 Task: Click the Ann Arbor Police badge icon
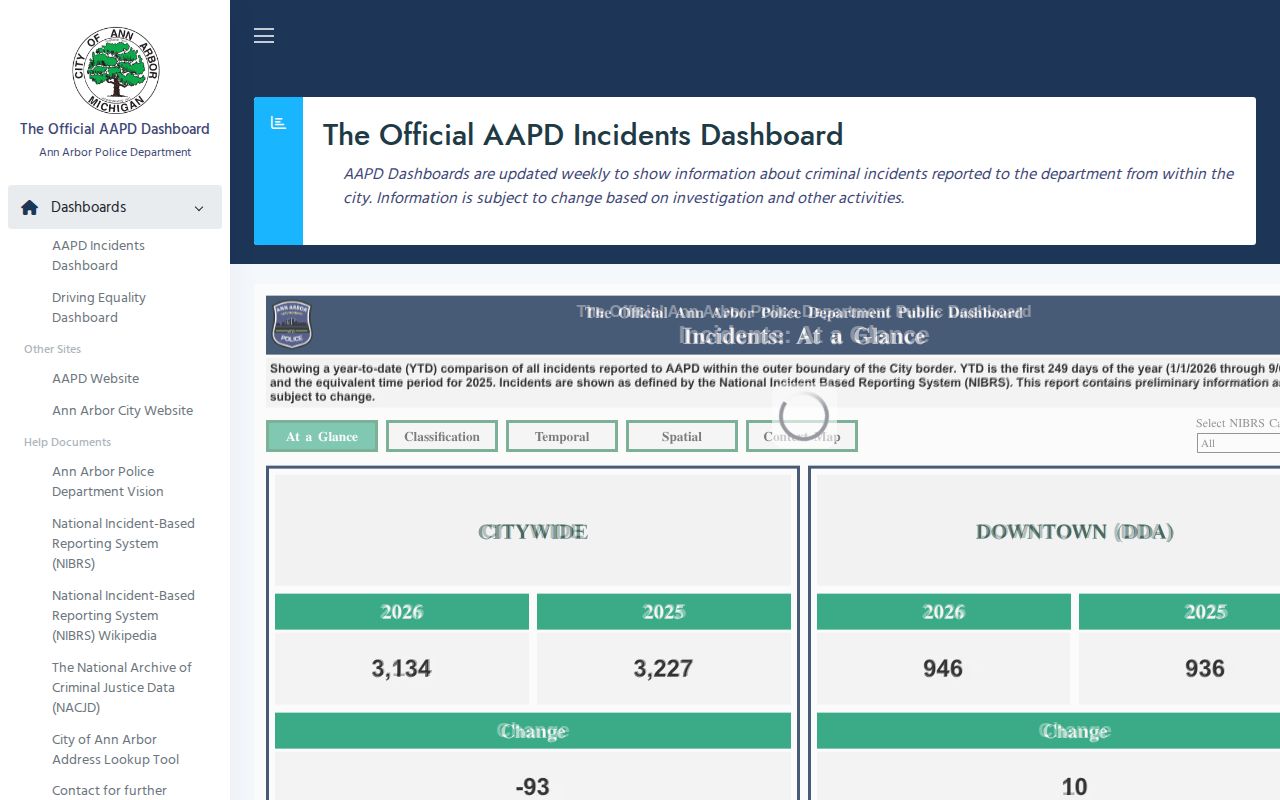[x=292, y=324]
